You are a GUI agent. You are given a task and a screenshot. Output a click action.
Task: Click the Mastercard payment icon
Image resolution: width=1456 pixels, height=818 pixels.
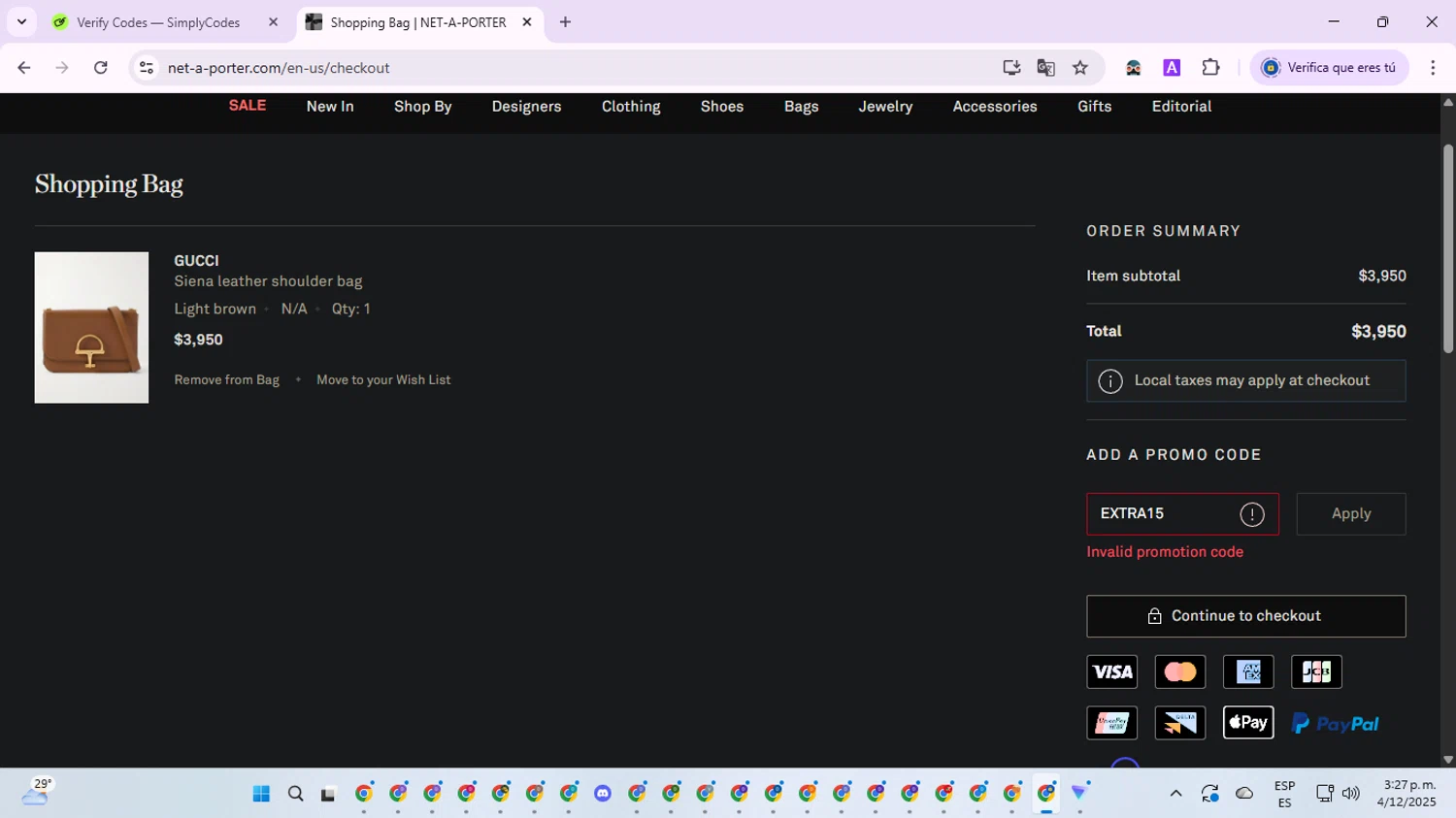[x=1180, y=671]
